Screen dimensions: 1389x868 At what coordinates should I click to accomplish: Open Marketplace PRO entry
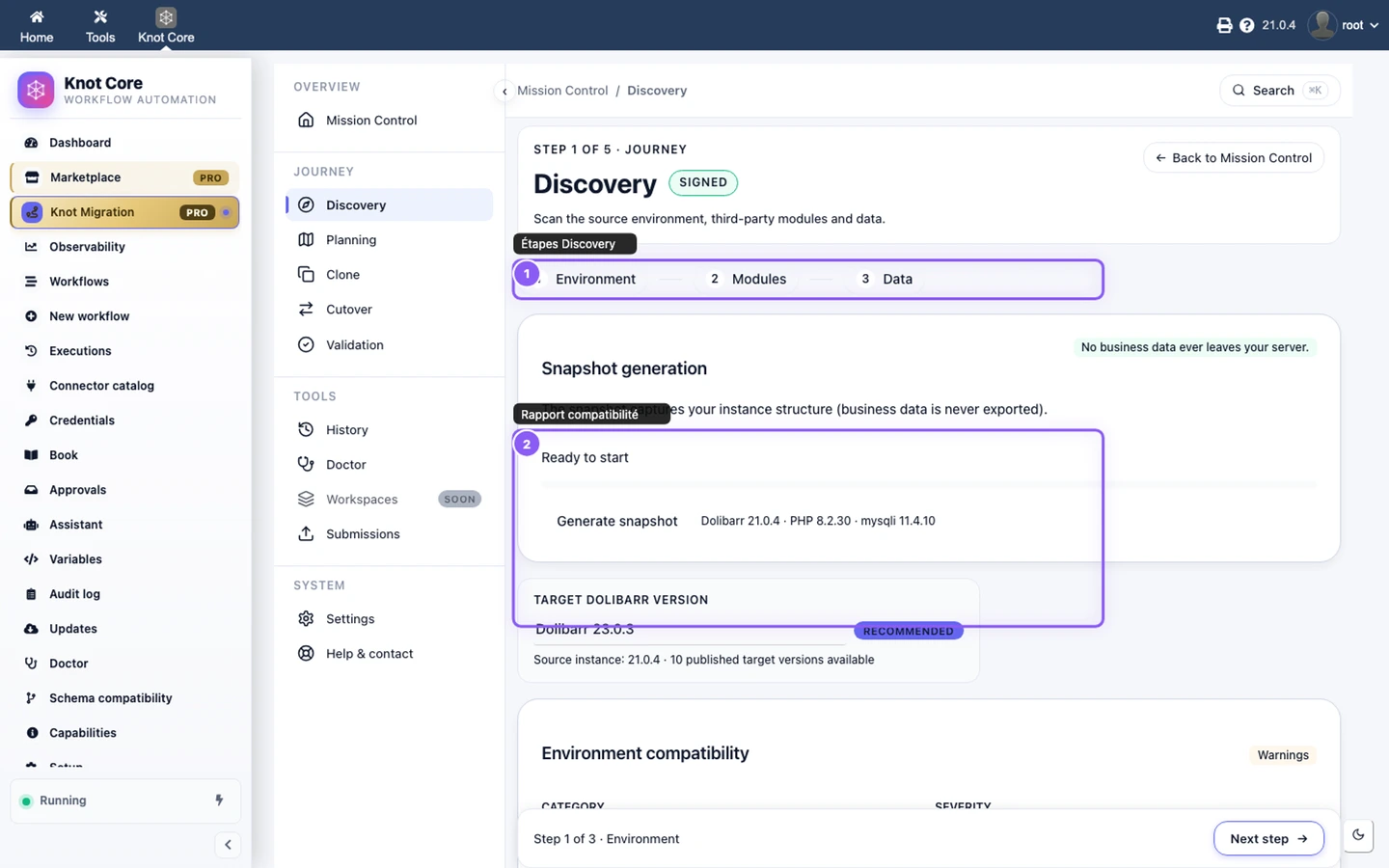point(125,177)
